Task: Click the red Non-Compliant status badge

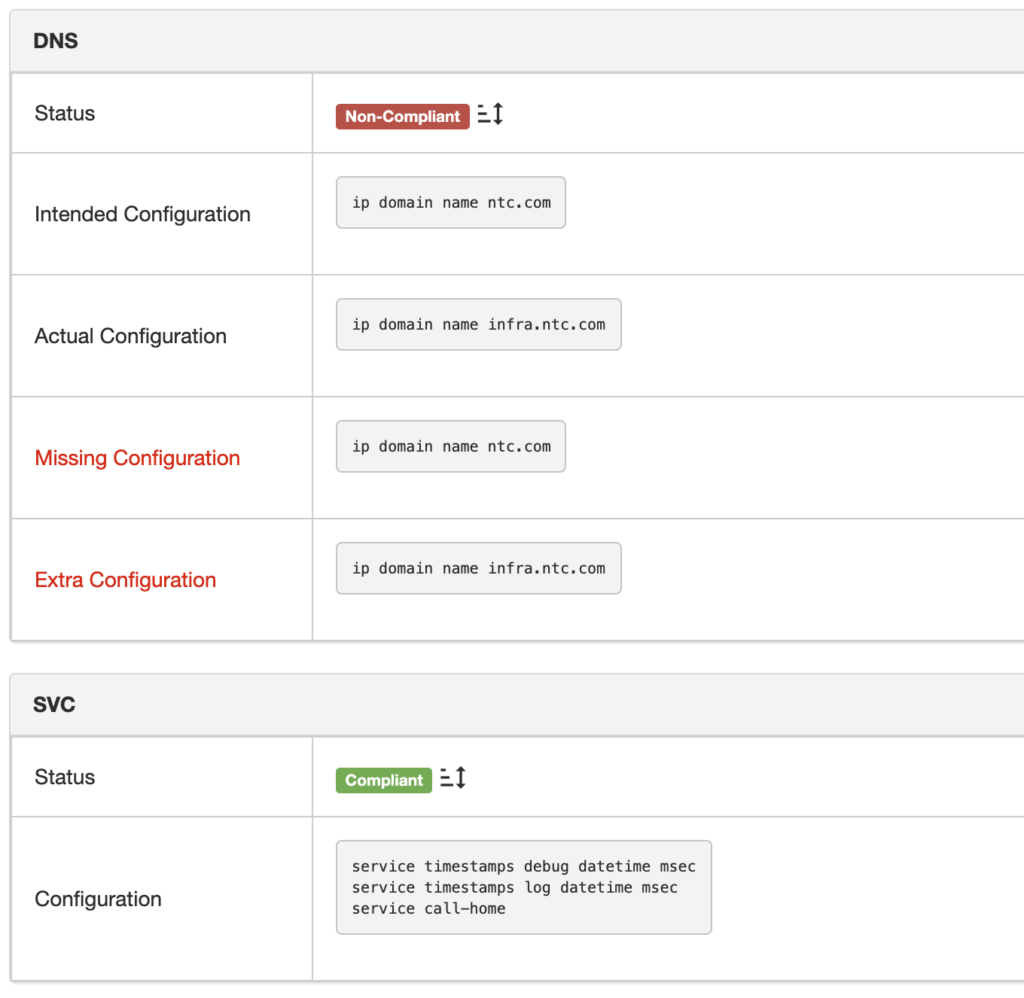Action: (402, 117)
